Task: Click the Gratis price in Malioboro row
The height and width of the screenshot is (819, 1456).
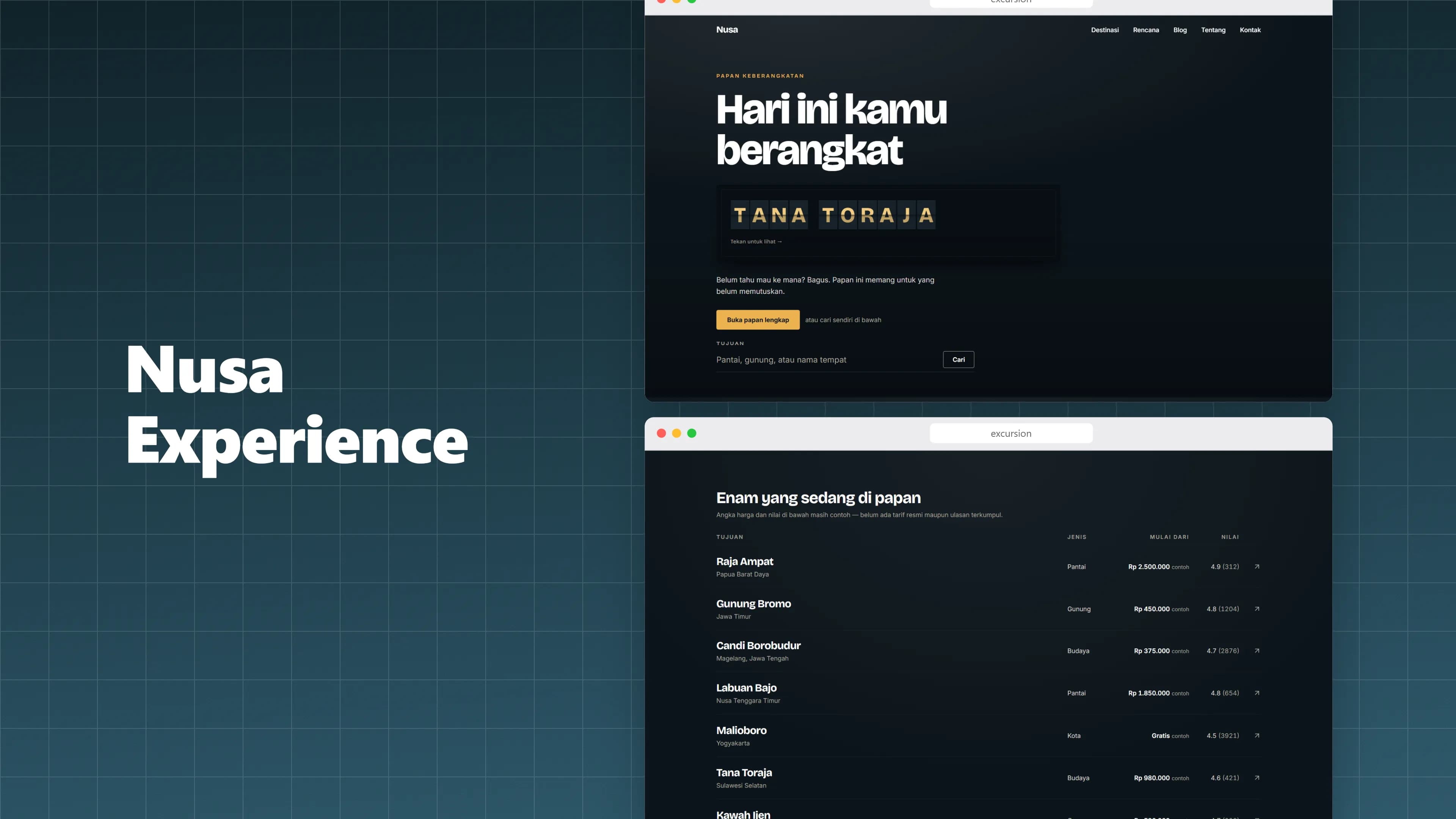Action: [1160, 735]
